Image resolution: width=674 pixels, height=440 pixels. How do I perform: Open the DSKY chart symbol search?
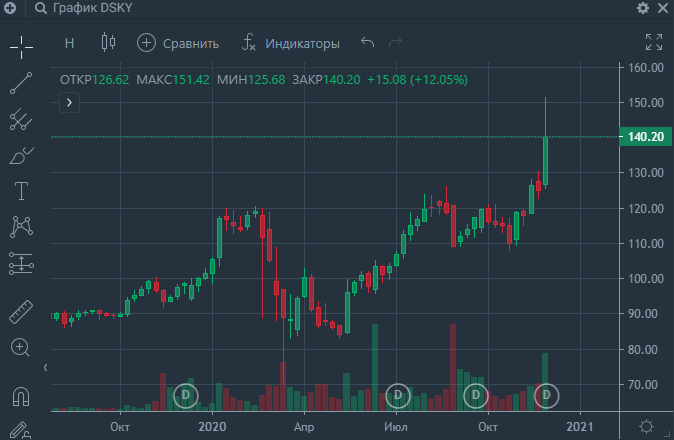click(x=40, y=8)
